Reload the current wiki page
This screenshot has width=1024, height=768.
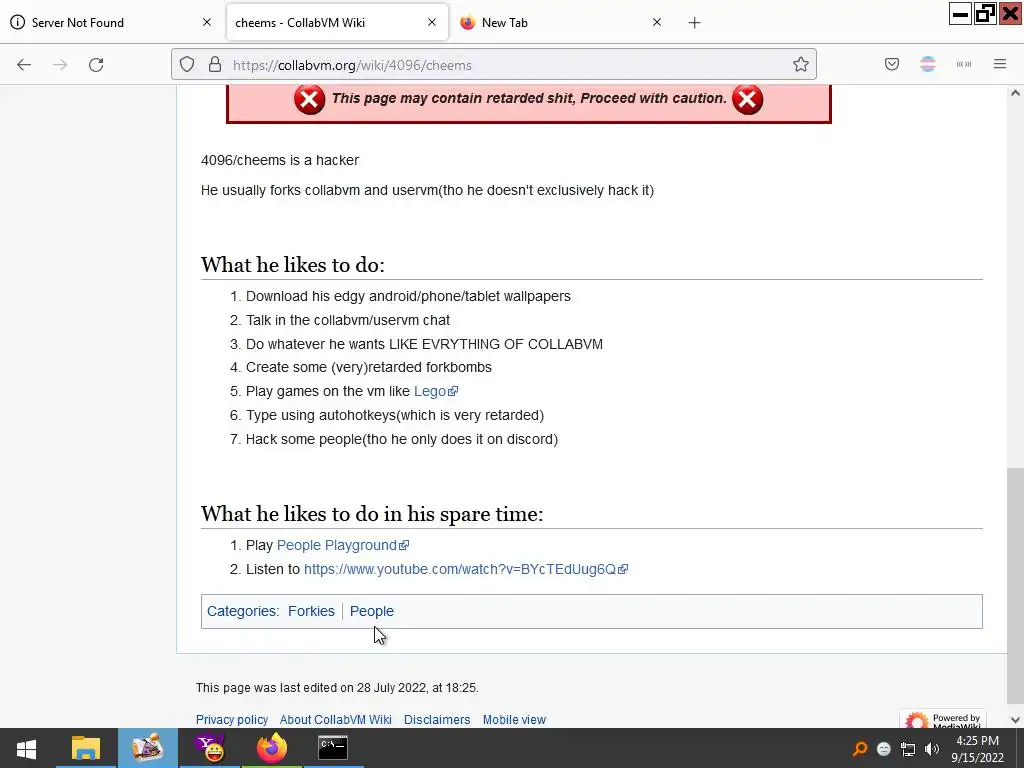click(96, 65)
